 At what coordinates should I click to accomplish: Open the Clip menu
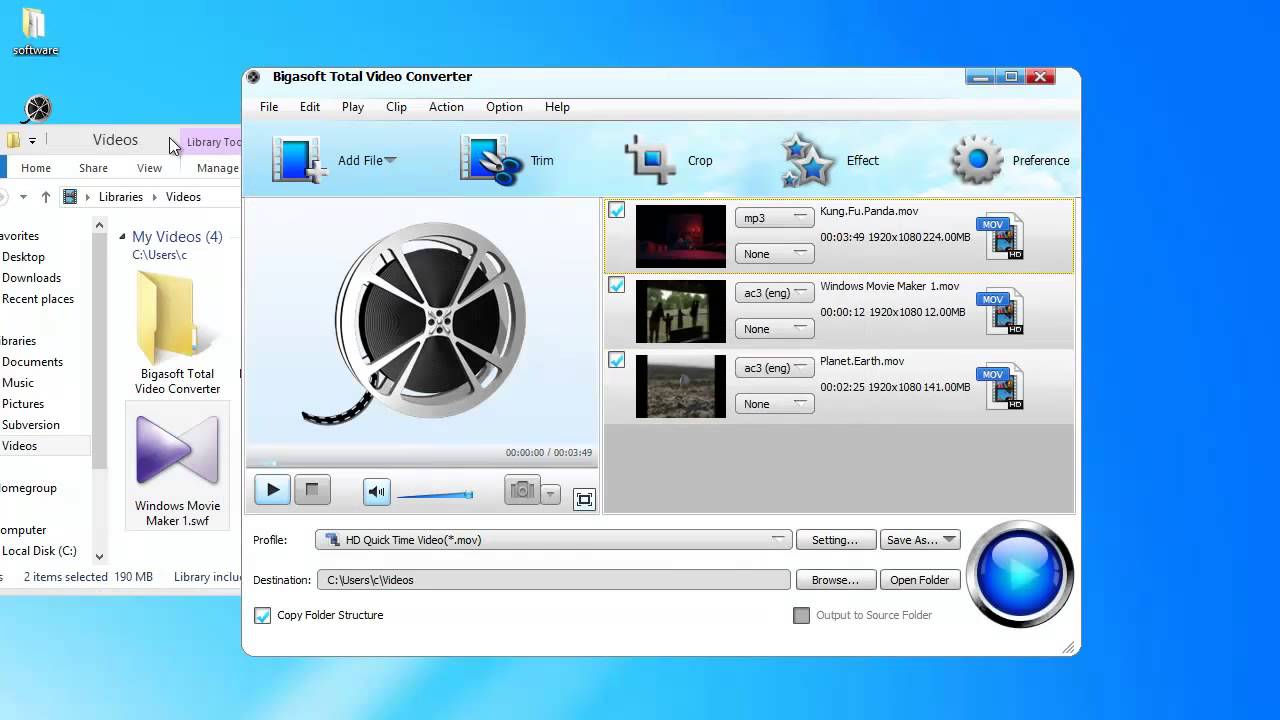coord(396,107)
